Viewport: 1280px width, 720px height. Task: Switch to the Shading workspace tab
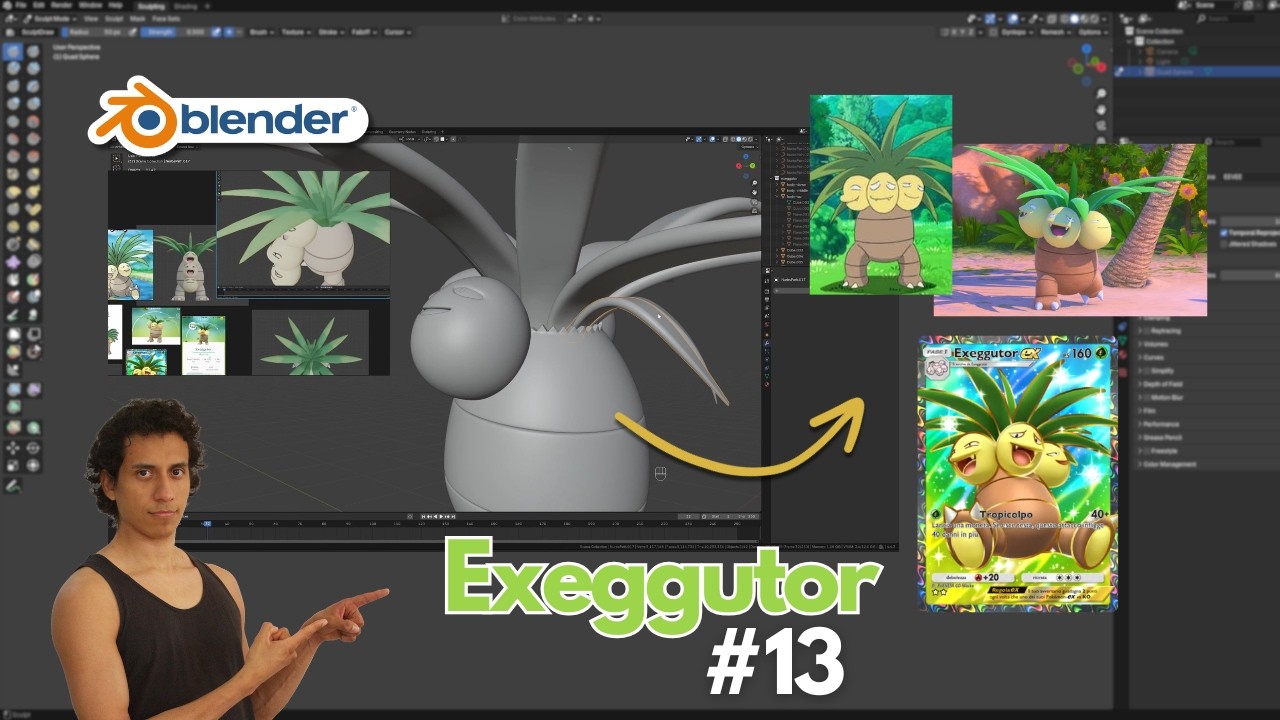tap(185, 7)
